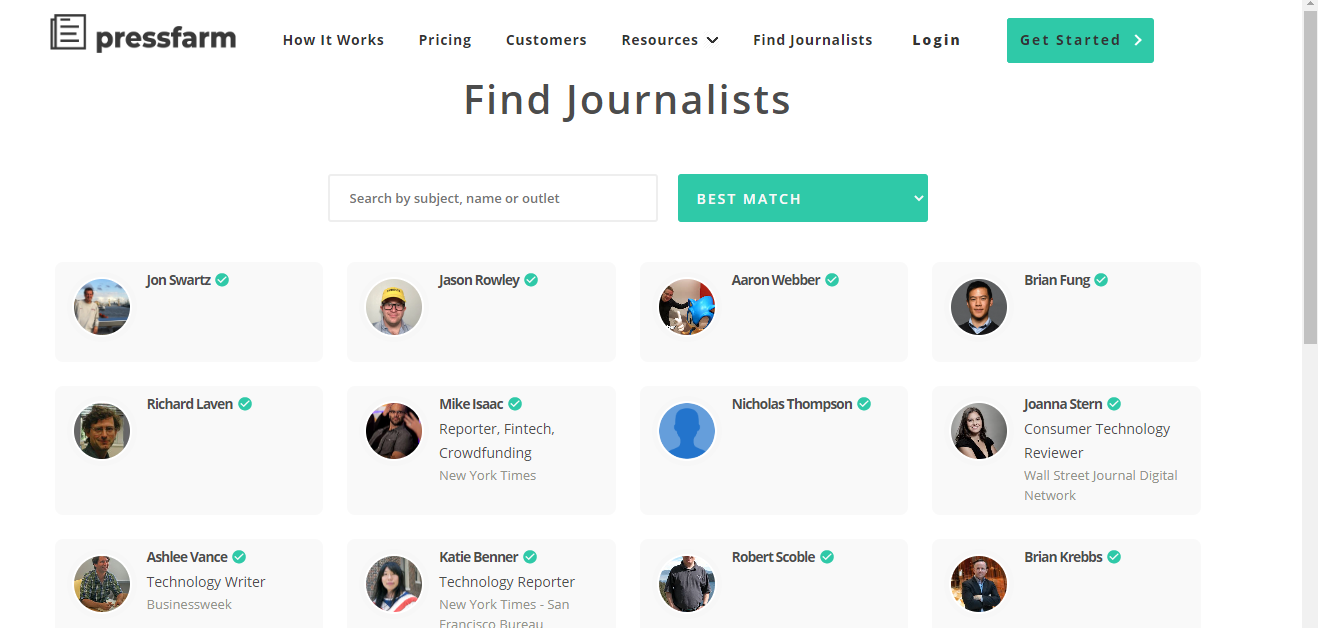Open Aaron Webber's name link

(x=776, y=280)
